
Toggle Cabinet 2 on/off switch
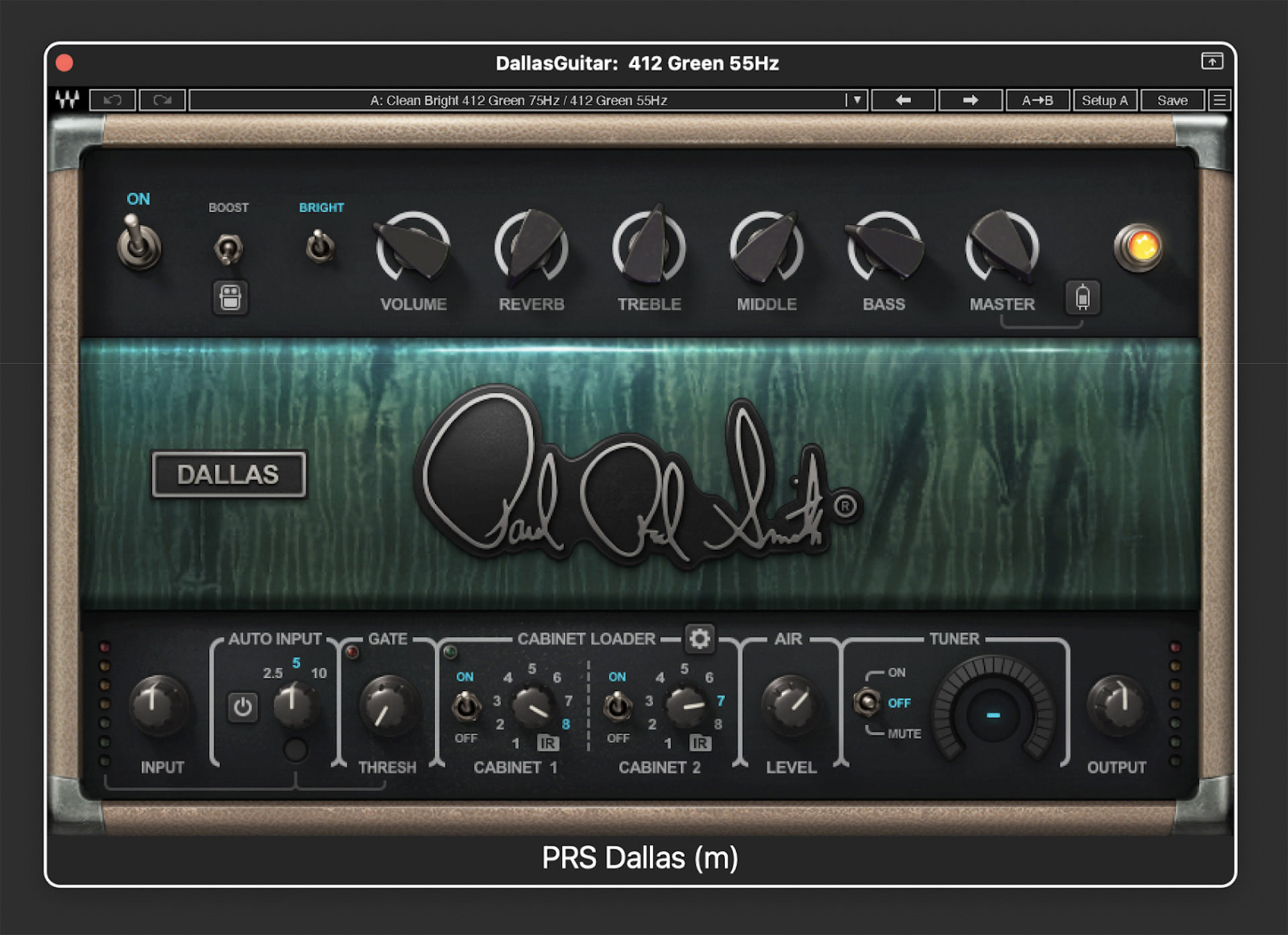point(618,706)
